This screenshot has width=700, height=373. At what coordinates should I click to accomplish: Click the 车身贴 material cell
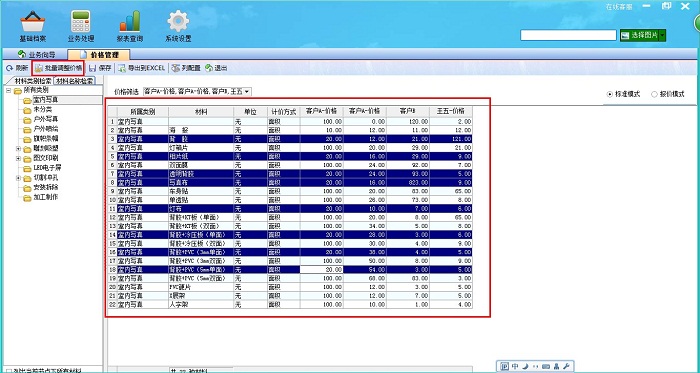[201, 191]
